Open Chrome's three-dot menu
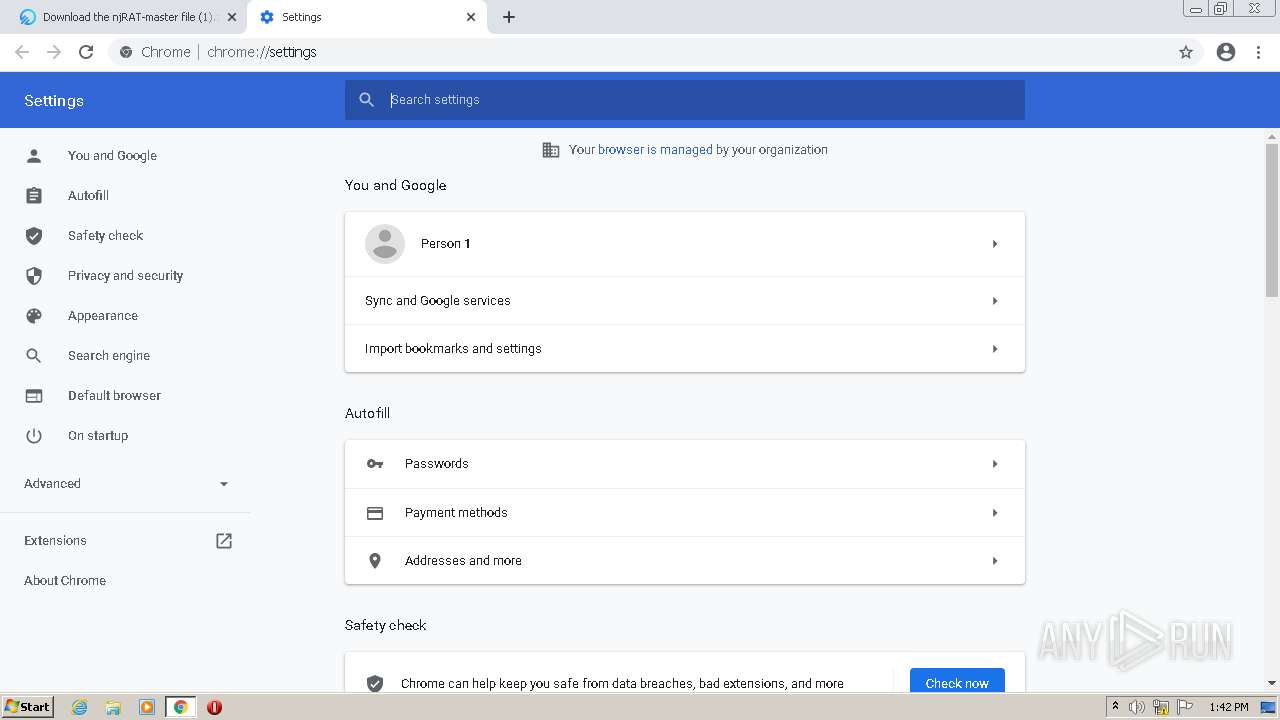The image size is (1280, 720). point(1259,52)
